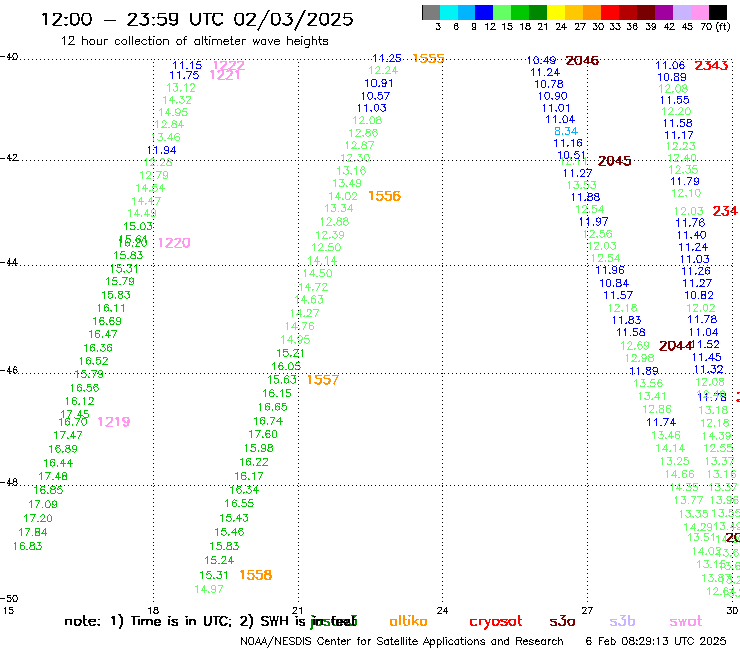Click the pink 1220 time marker

(x=174, y=243)
